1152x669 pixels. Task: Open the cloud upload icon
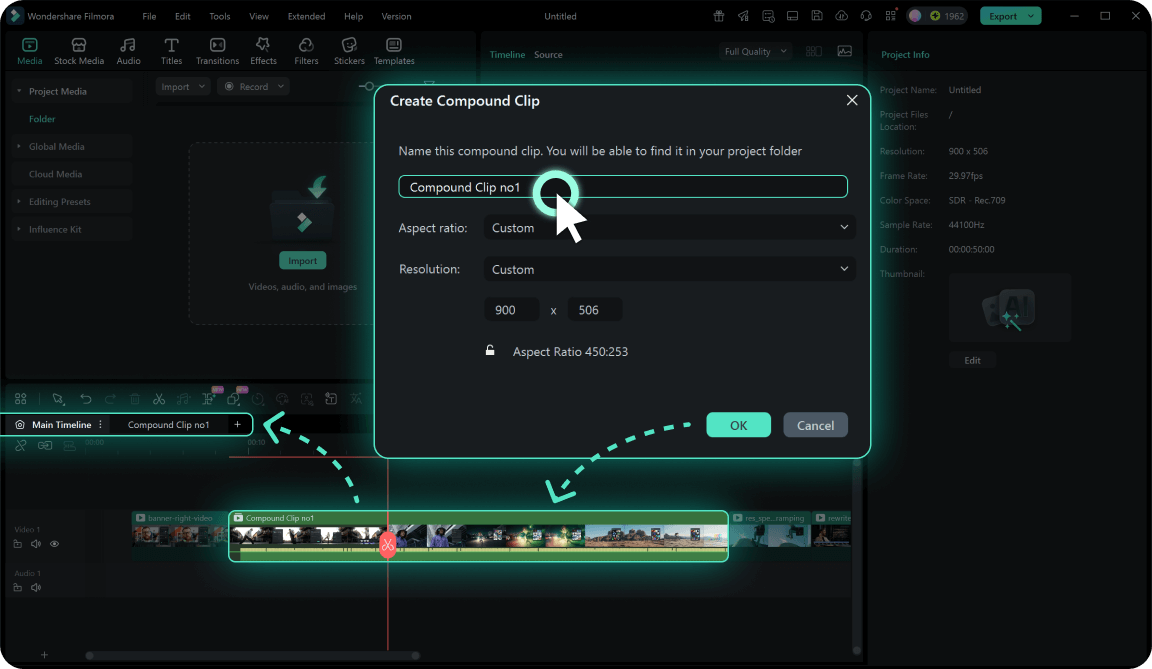841,16
